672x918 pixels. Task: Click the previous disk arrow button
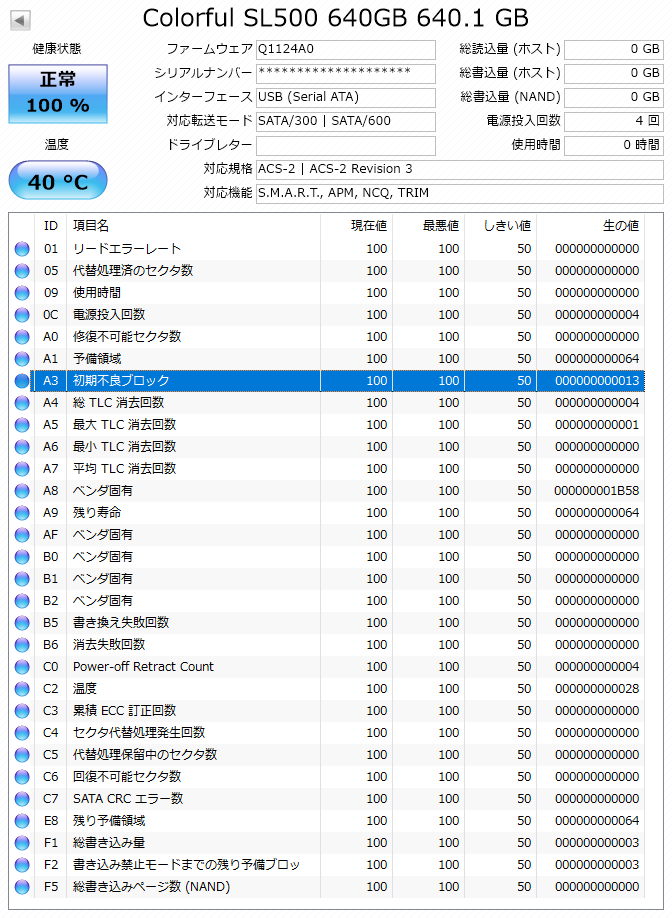20,20
